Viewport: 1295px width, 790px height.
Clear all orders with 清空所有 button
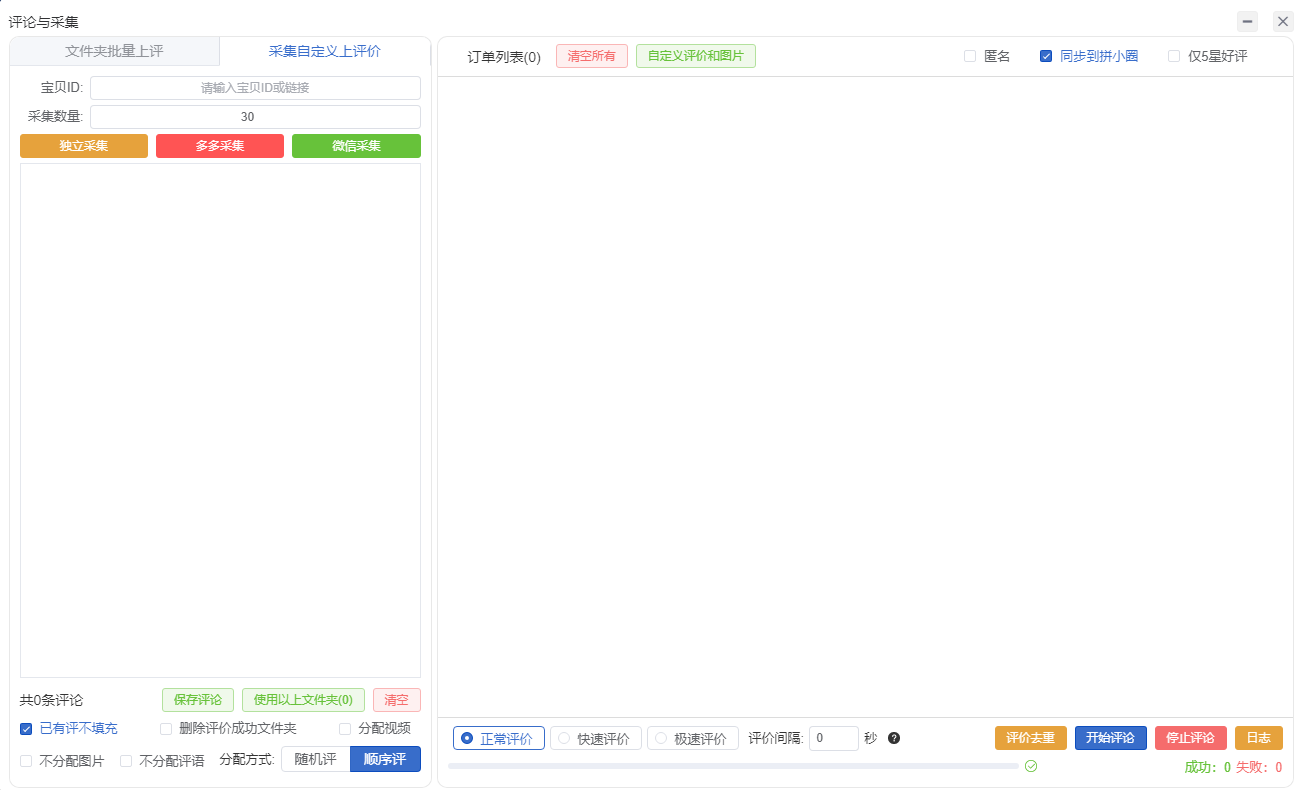click(x=591, y=56)
